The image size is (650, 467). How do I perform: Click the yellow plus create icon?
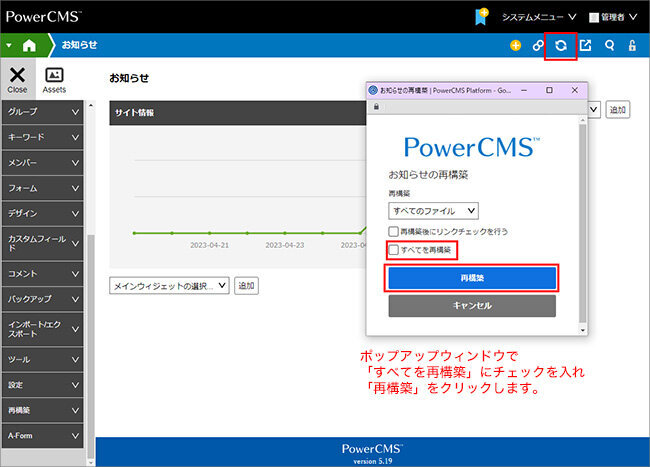coord(515,45)
